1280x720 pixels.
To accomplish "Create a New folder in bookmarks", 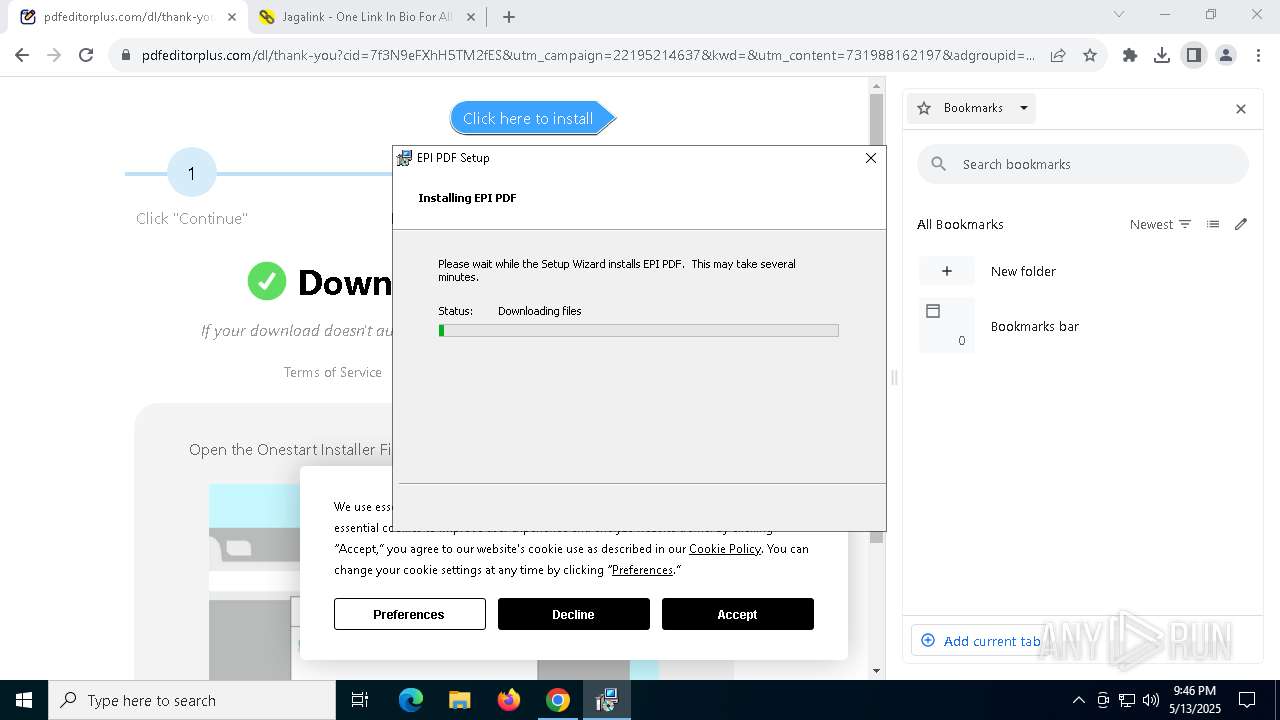I will click(x=1083, y=271).
